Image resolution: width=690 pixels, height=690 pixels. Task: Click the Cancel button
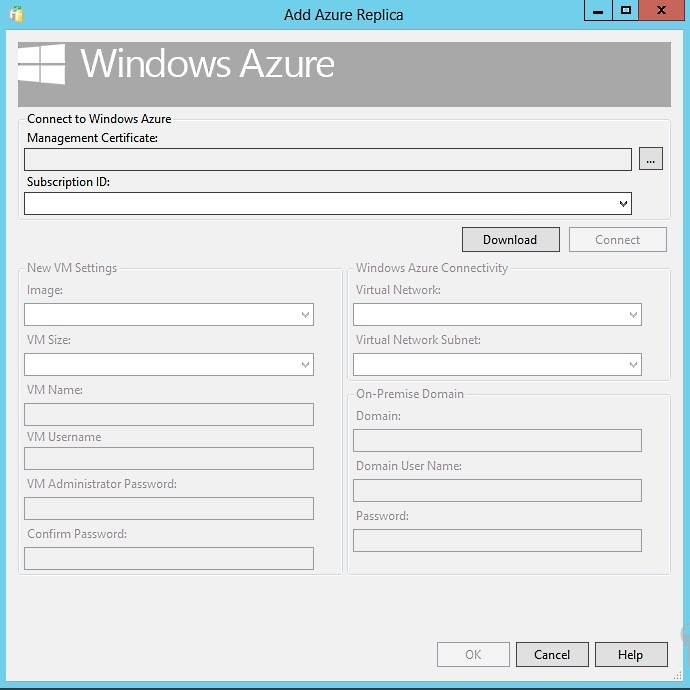tap(552, 655)
